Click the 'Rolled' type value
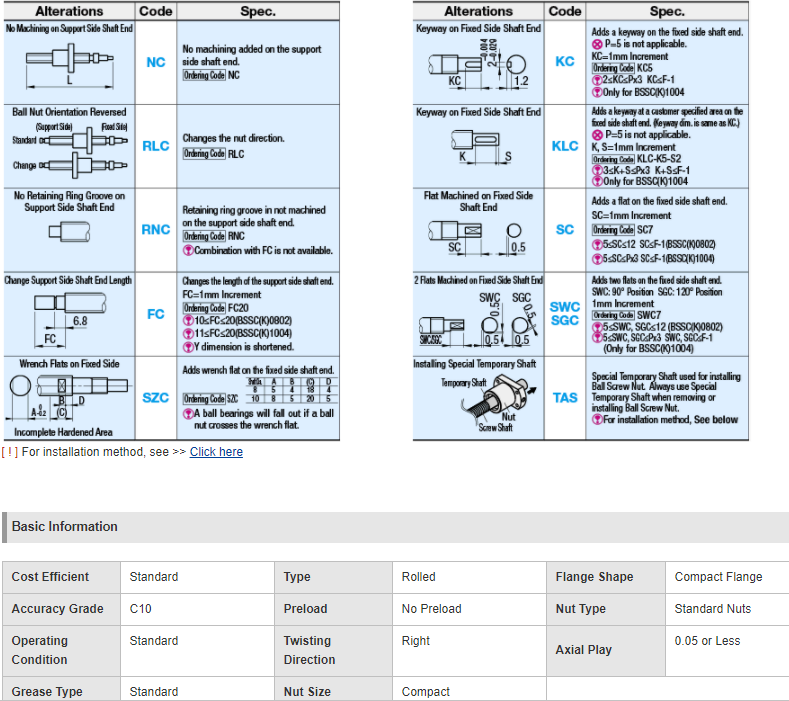The height and width of the screenshot is (701, 789). (418, 577)
